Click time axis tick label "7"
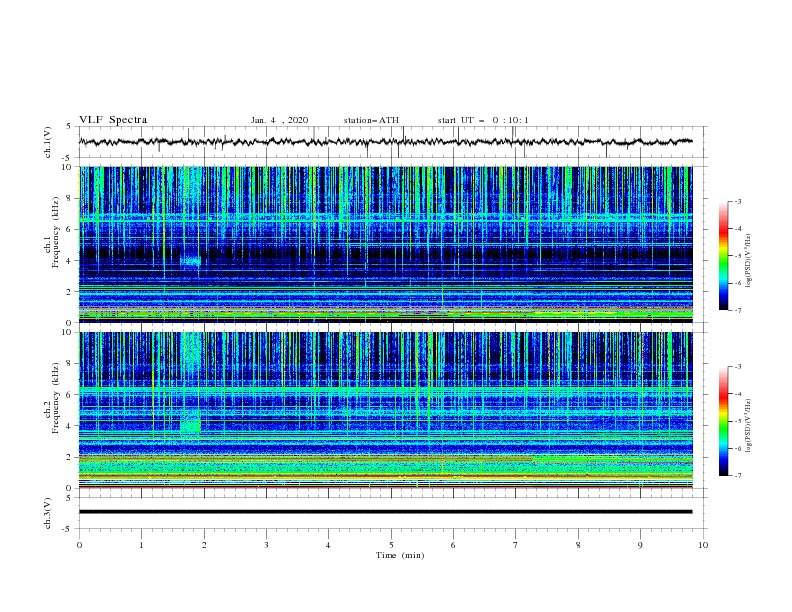The width and height of the screenshot is (792, 612). point(516,545)
